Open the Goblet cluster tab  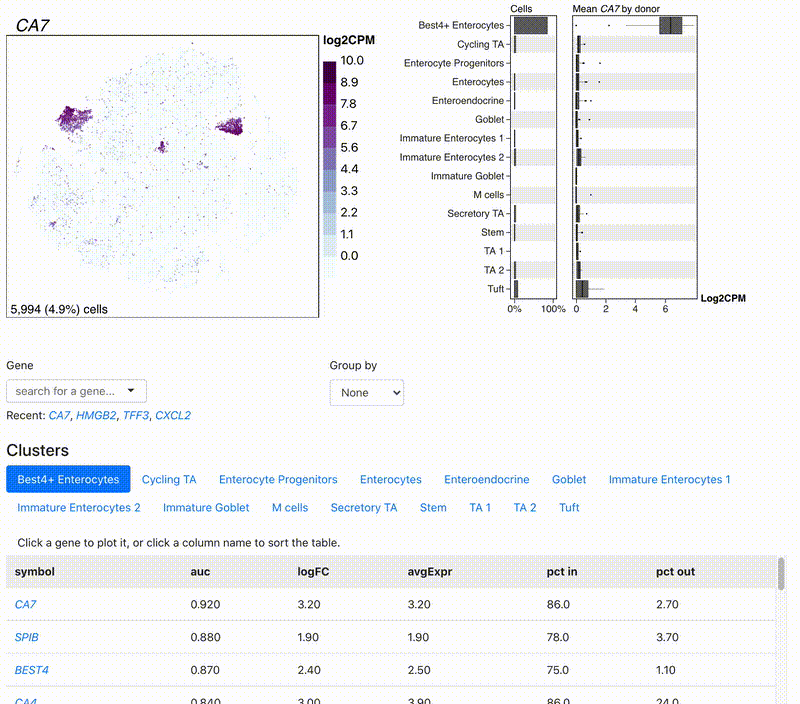click(x=569, y=479)
